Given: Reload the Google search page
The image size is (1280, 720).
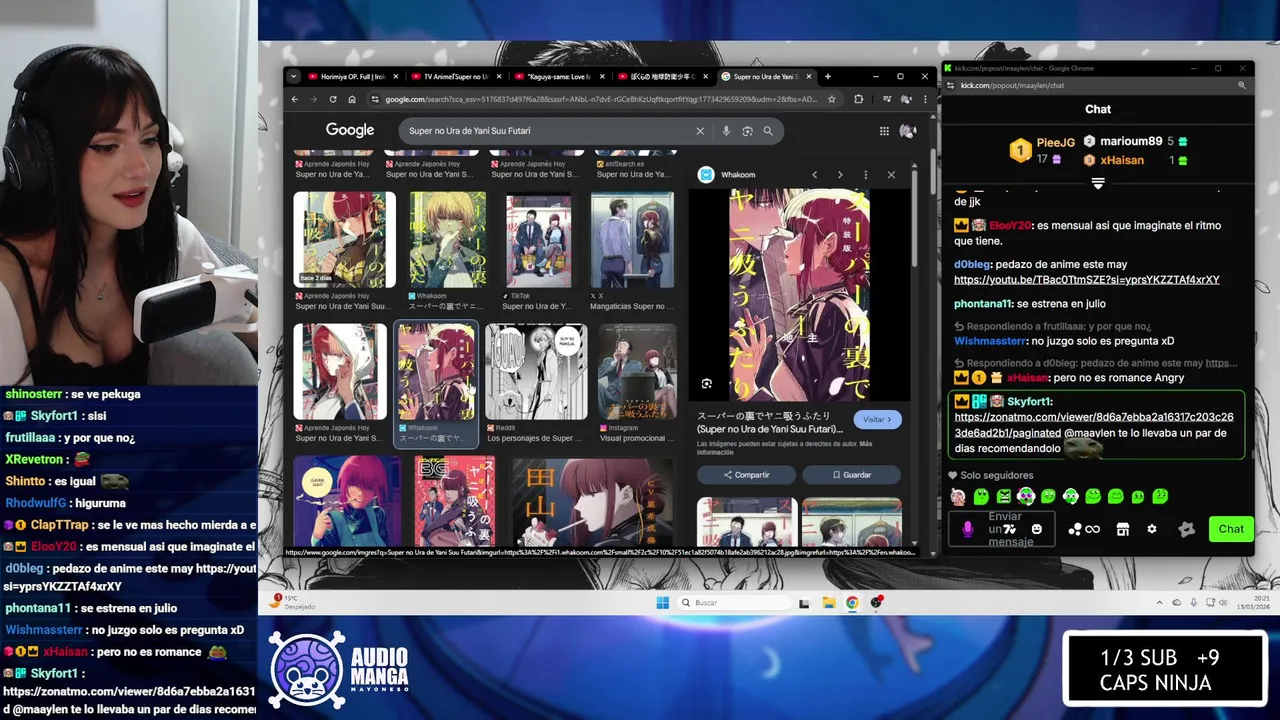Looking at the screenshot, I should pos(333,99).
